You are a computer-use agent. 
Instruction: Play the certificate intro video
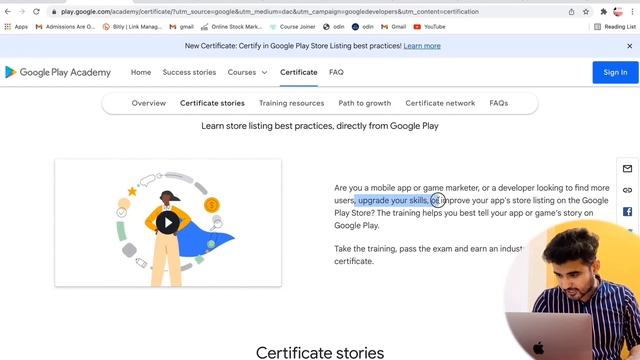[x=167, y=222]
